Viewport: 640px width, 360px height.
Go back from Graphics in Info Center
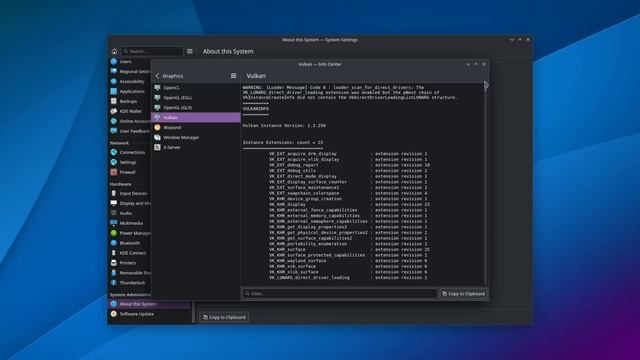158,76
